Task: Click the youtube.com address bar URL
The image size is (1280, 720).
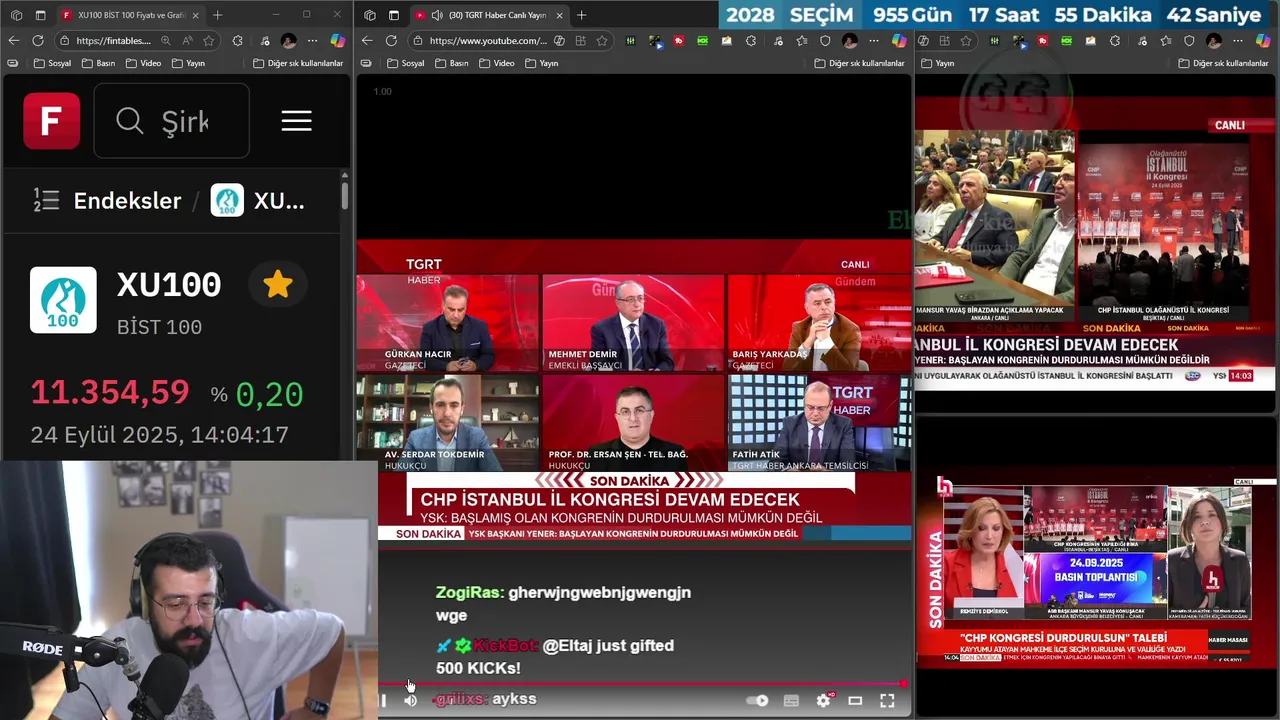Action: tap(488, 41)
